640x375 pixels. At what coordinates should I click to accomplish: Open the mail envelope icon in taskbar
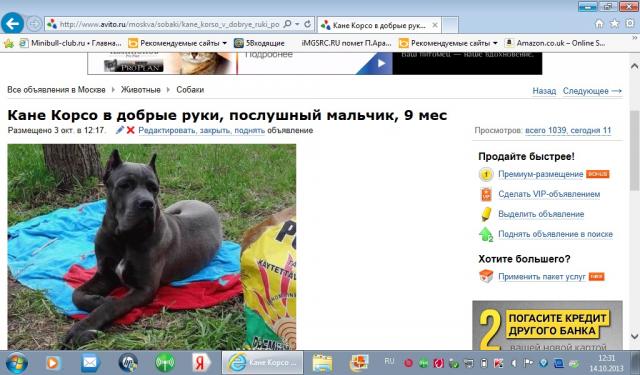90,362
